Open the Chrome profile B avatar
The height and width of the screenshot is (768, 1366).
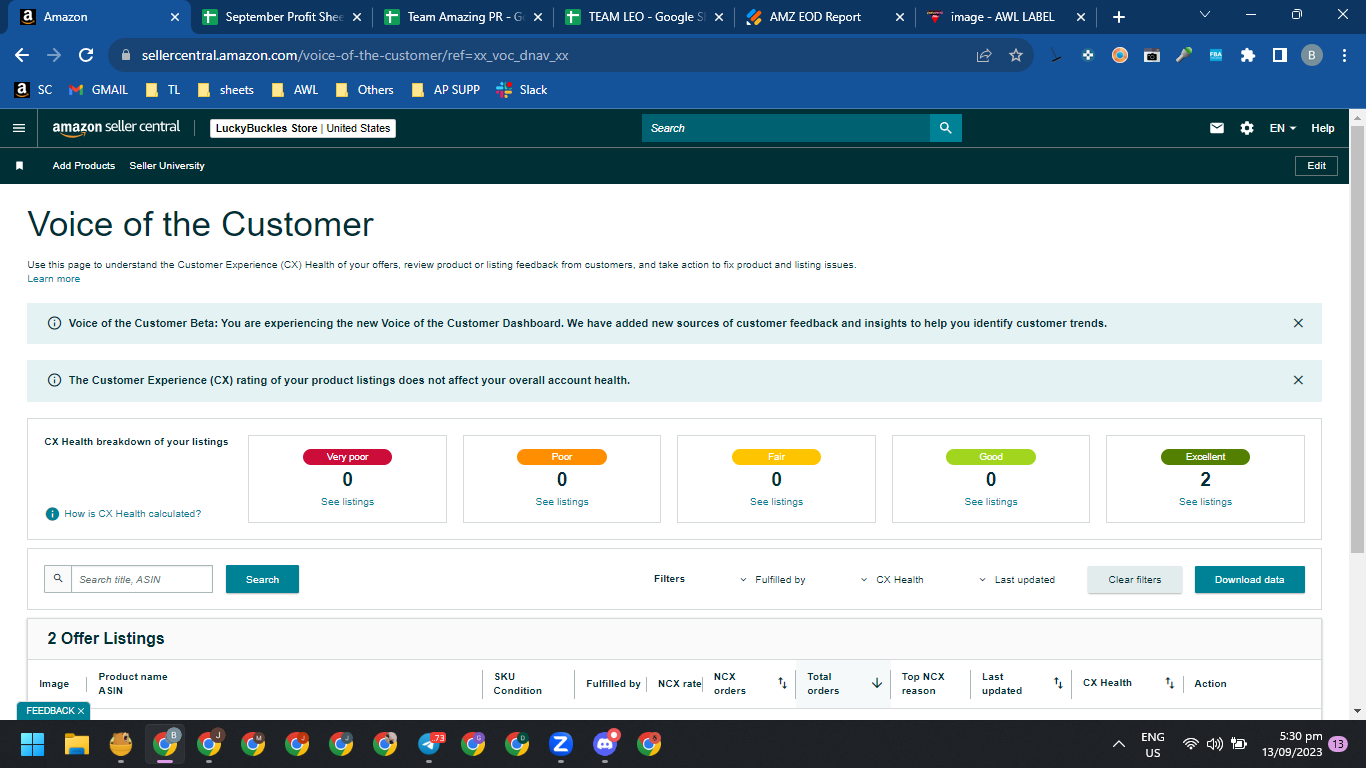tap(1312, 55)
